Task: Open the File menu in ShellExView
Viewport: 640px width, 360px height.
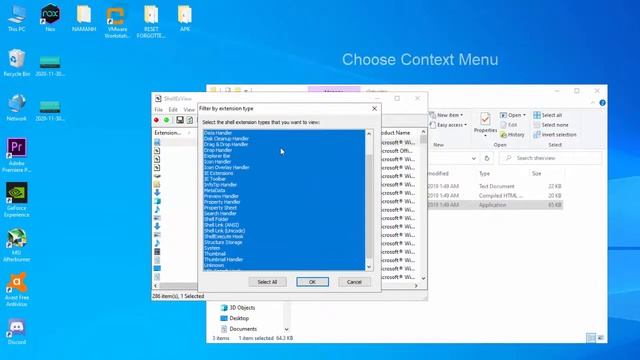Action: 158,110
